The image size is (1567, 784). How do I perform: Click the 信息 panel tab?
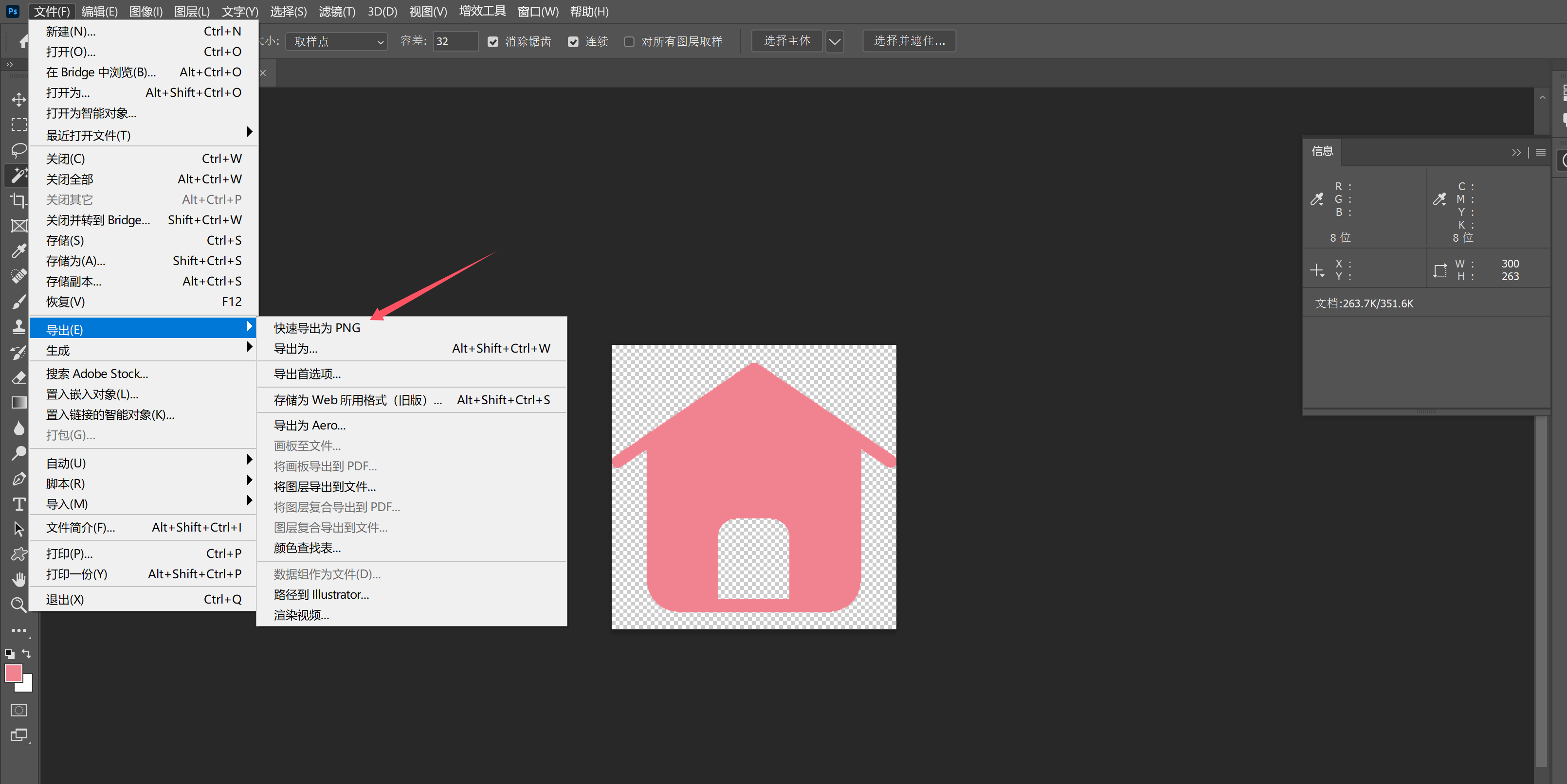1323,151
